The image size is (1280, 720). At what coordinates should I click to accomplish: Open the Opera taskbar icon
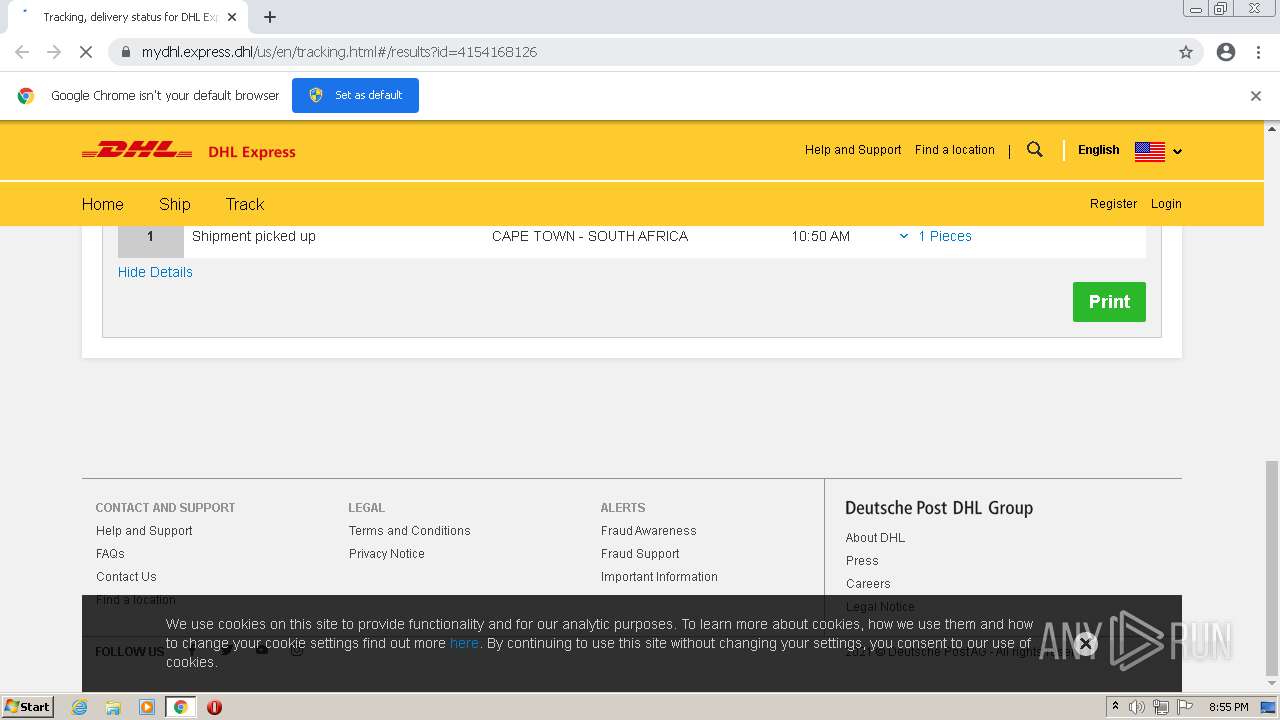pos(214,707)
